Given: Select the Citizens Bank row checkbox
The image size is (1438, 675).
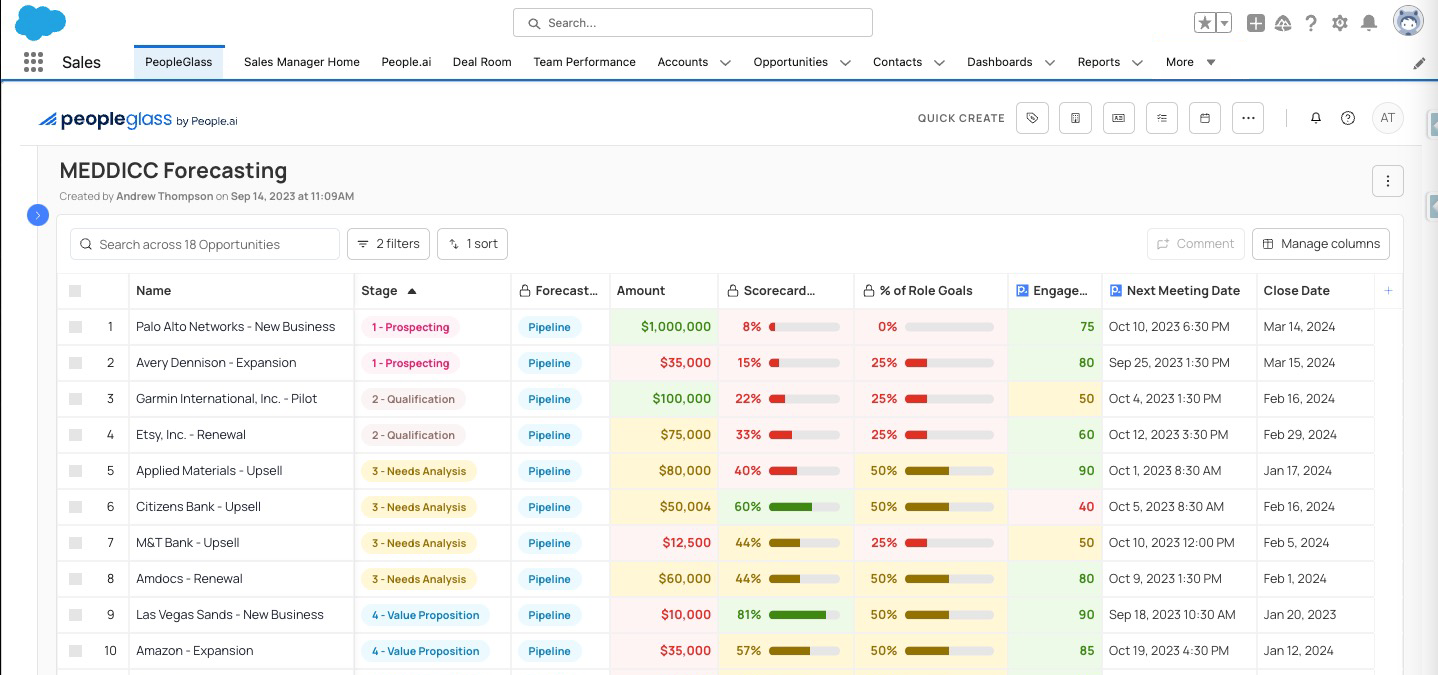Looking at the screenshot, I should coord(75,507).
